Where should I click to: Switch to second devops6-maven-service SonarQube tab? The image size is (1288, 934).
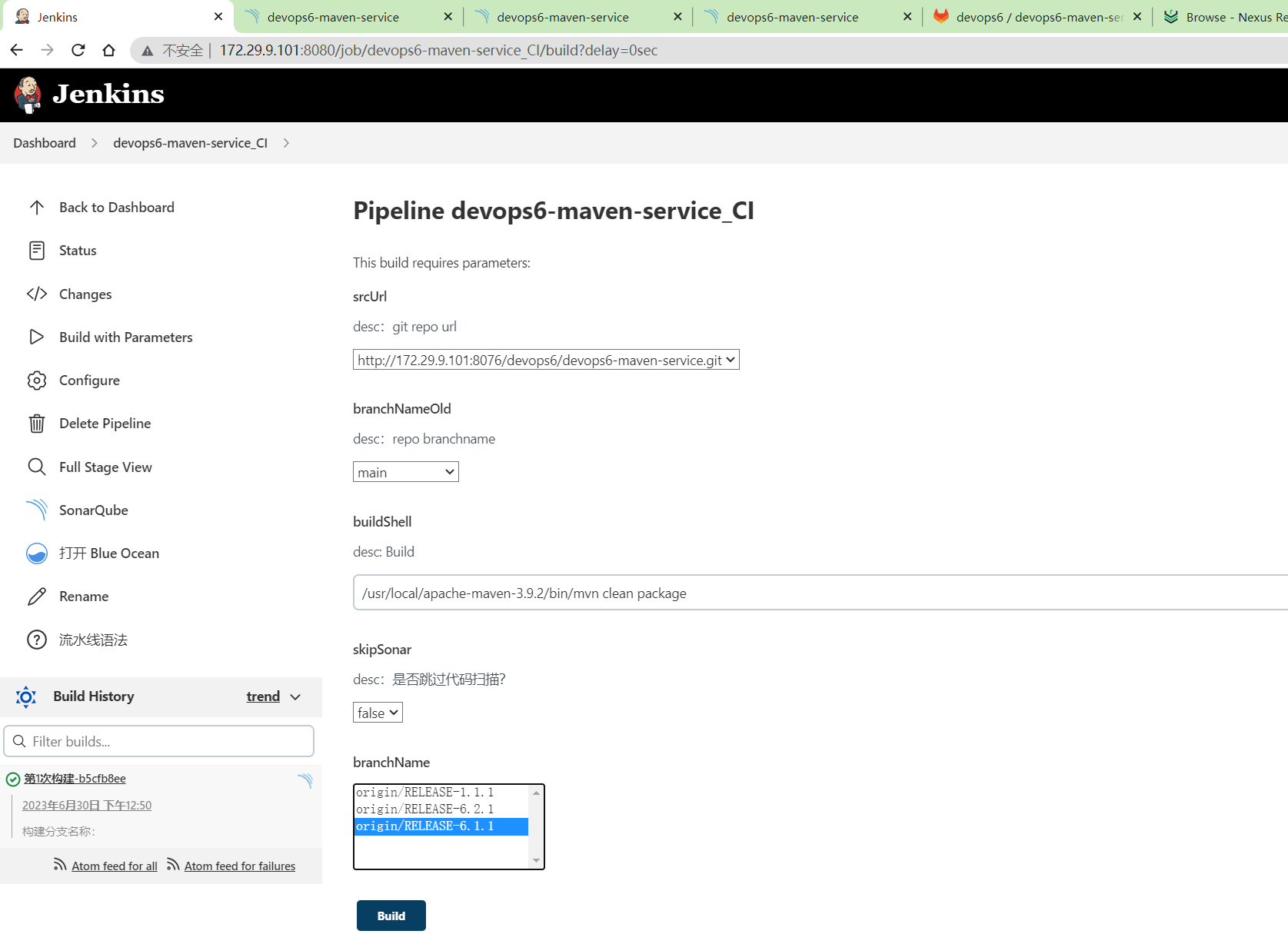click(x=577, y=17)
